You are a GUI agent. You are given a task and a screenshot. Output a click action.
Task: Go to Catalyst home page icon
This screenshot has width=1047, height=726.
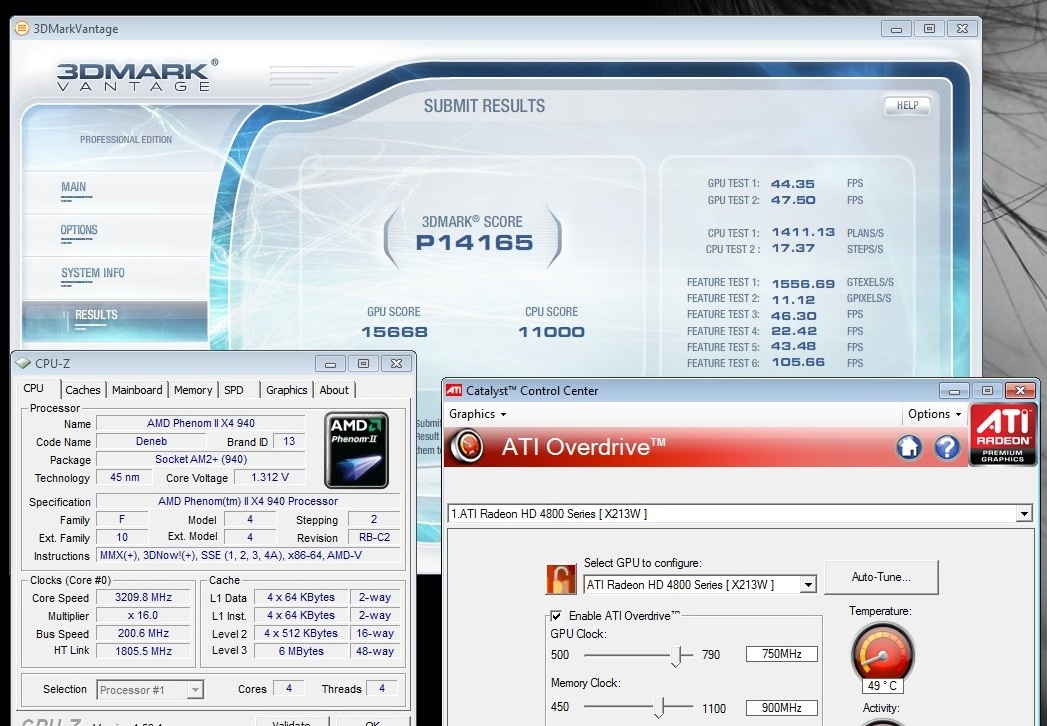[x=909, y=447]
